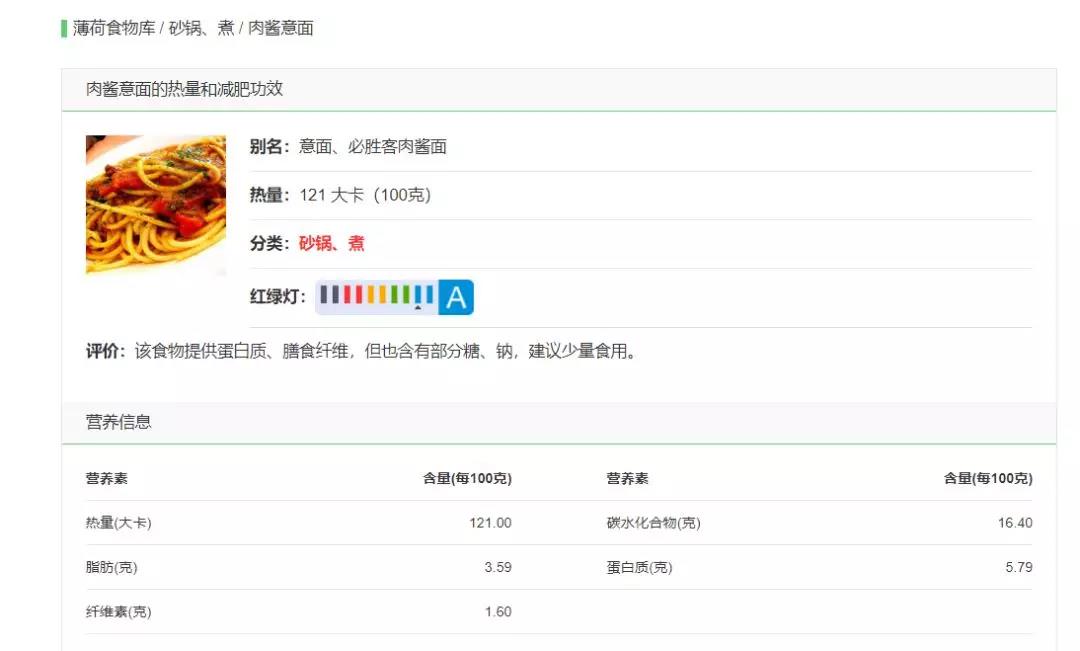Click the red 砂锅、煮 category link

[x=331, y=243]
